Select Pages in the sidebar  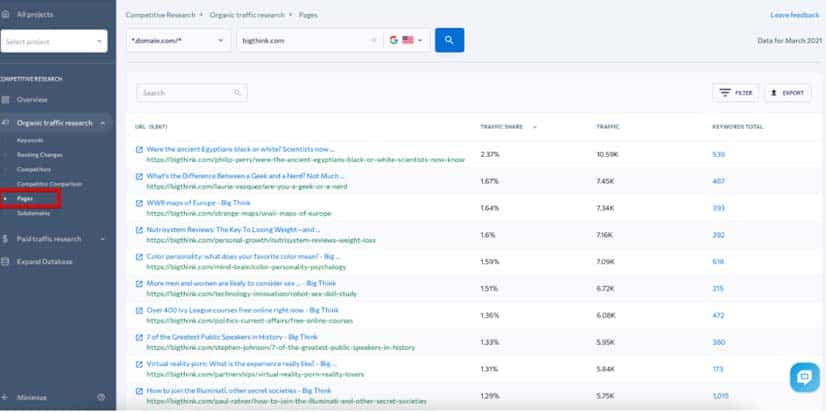pos(25,199)
